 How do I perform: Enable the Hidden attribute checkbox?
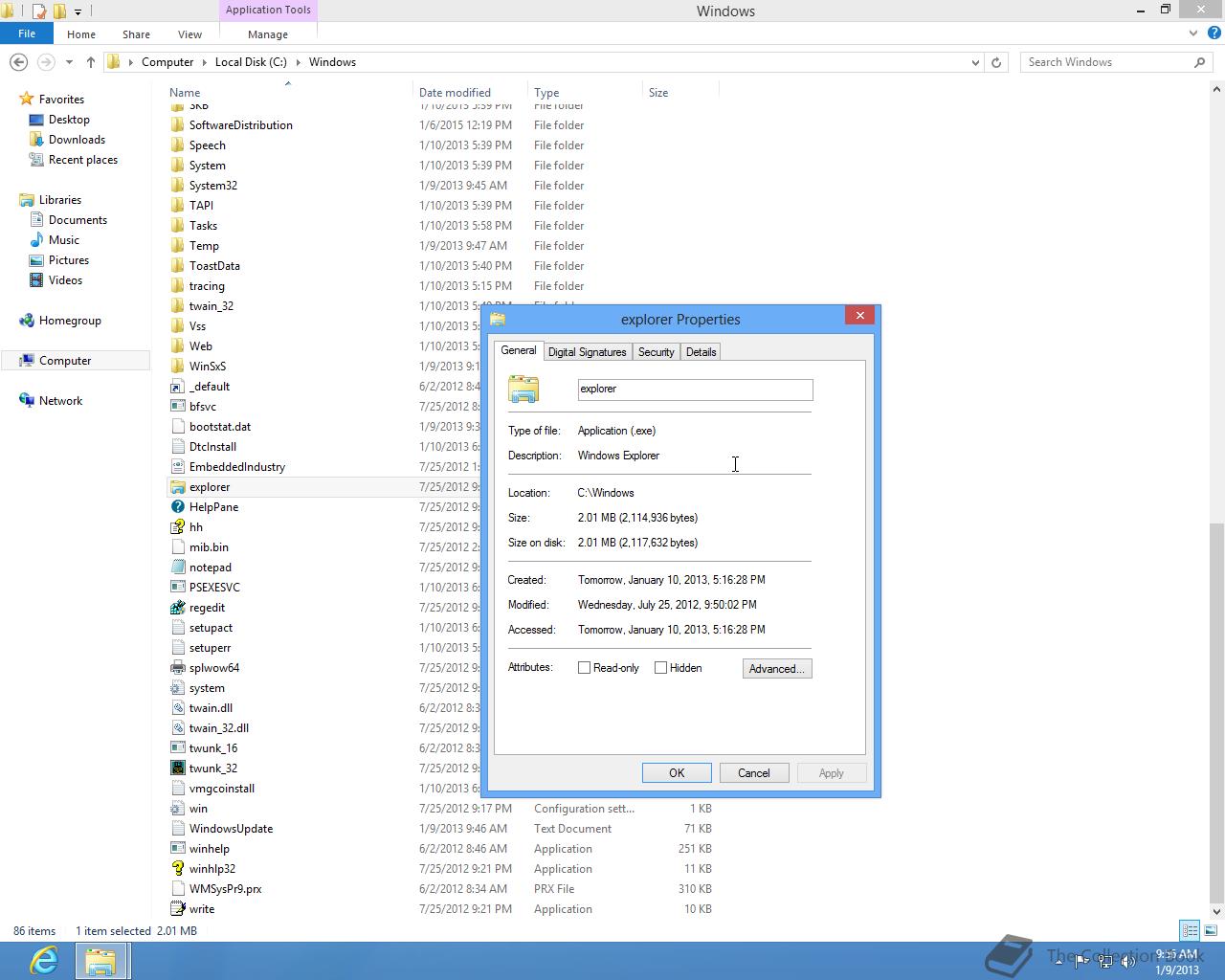pyautogui.click(x=660, y=668)
